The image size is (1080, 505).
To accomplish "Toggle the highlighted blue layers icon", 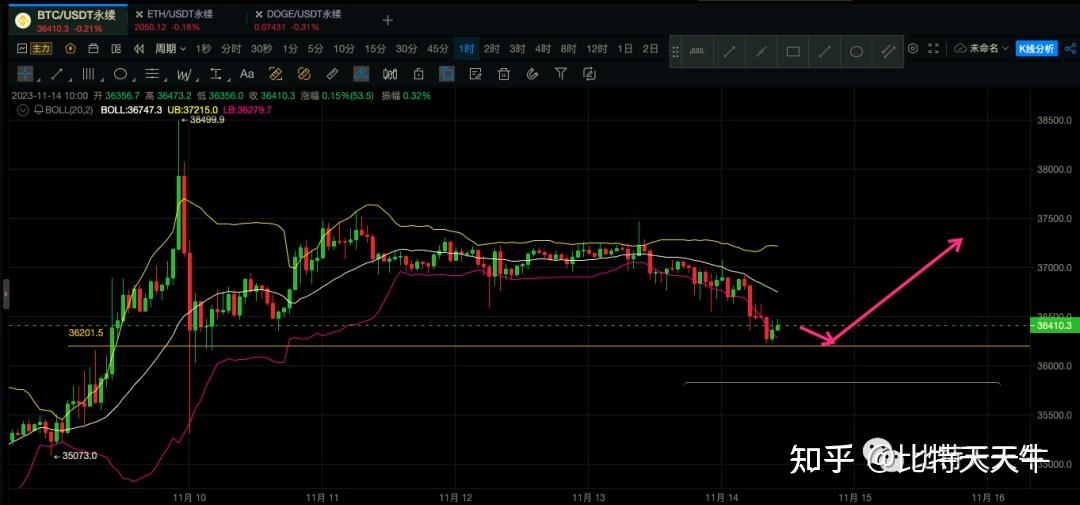I will coord(447,73).
